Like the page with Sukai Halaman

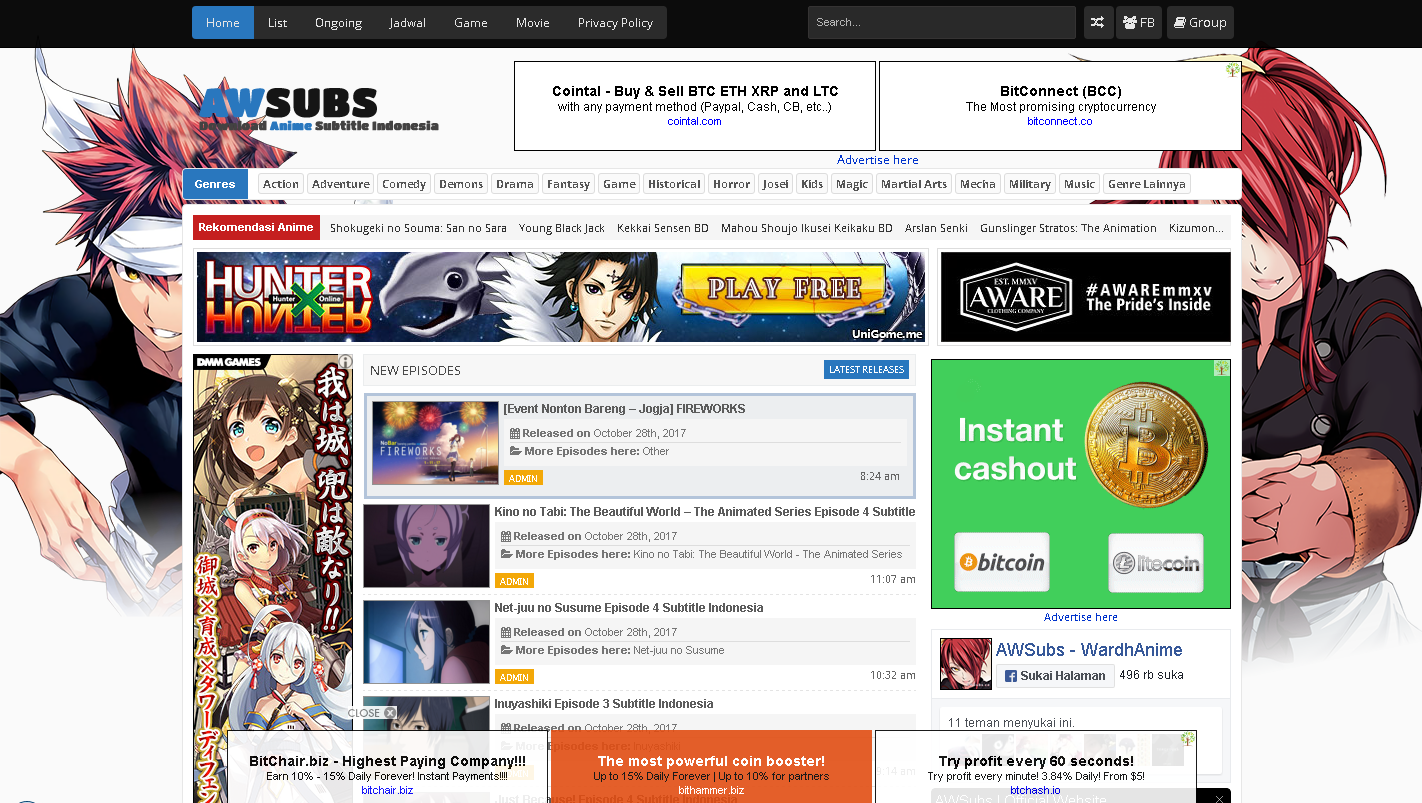[1055, 675]
